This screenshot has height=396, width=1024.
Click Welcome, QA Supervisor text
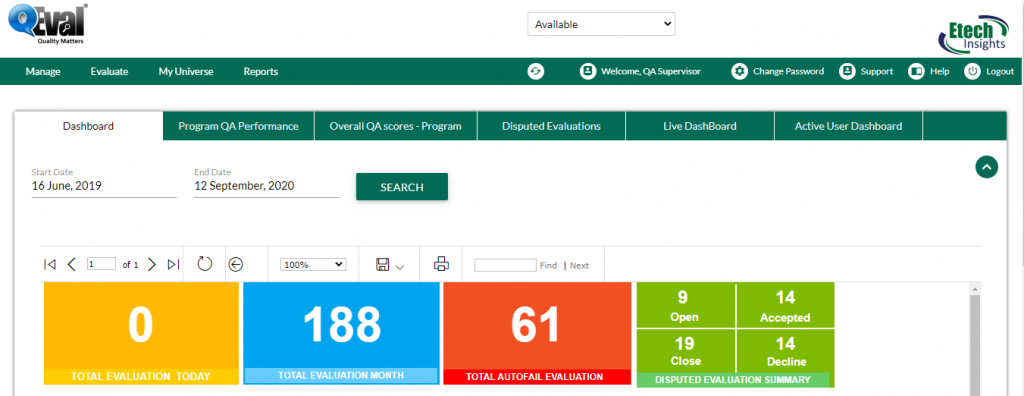(x=650, y=71)
